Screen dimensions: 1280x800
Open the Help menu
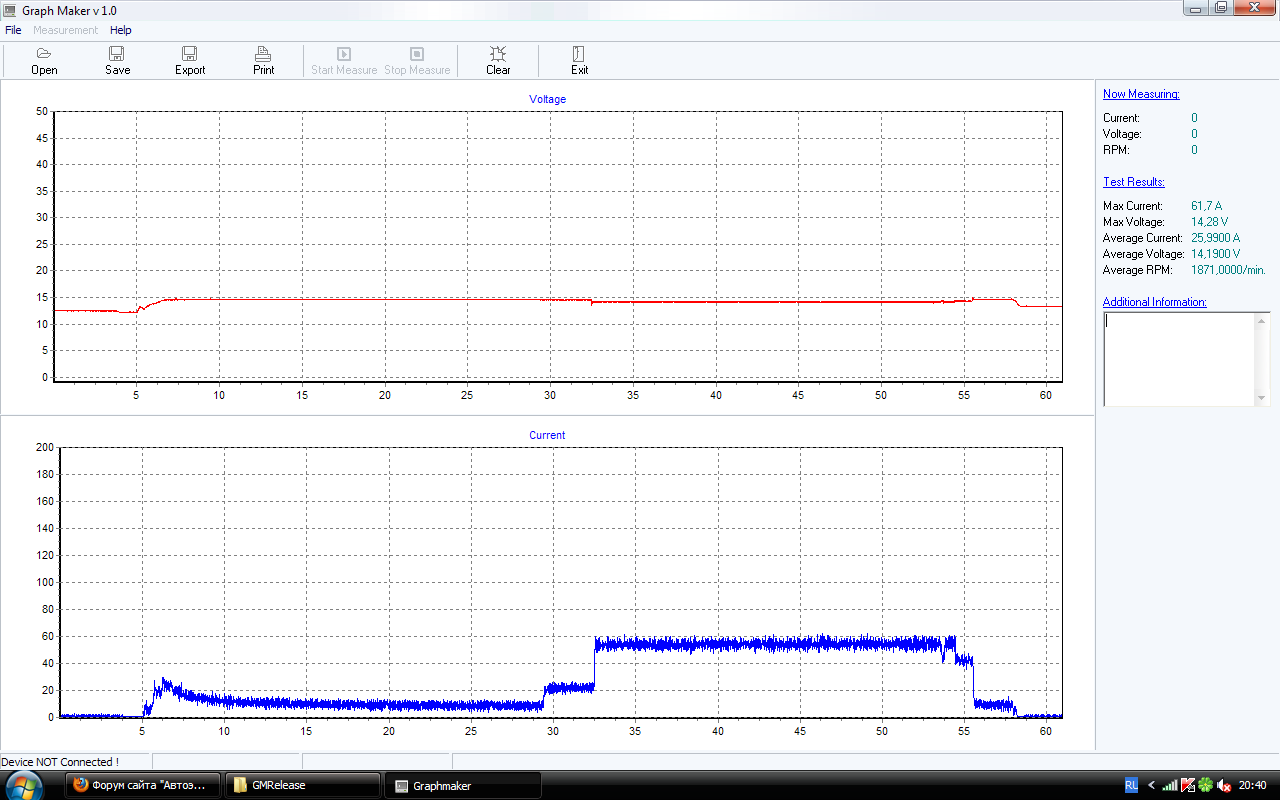coord(120,30)
